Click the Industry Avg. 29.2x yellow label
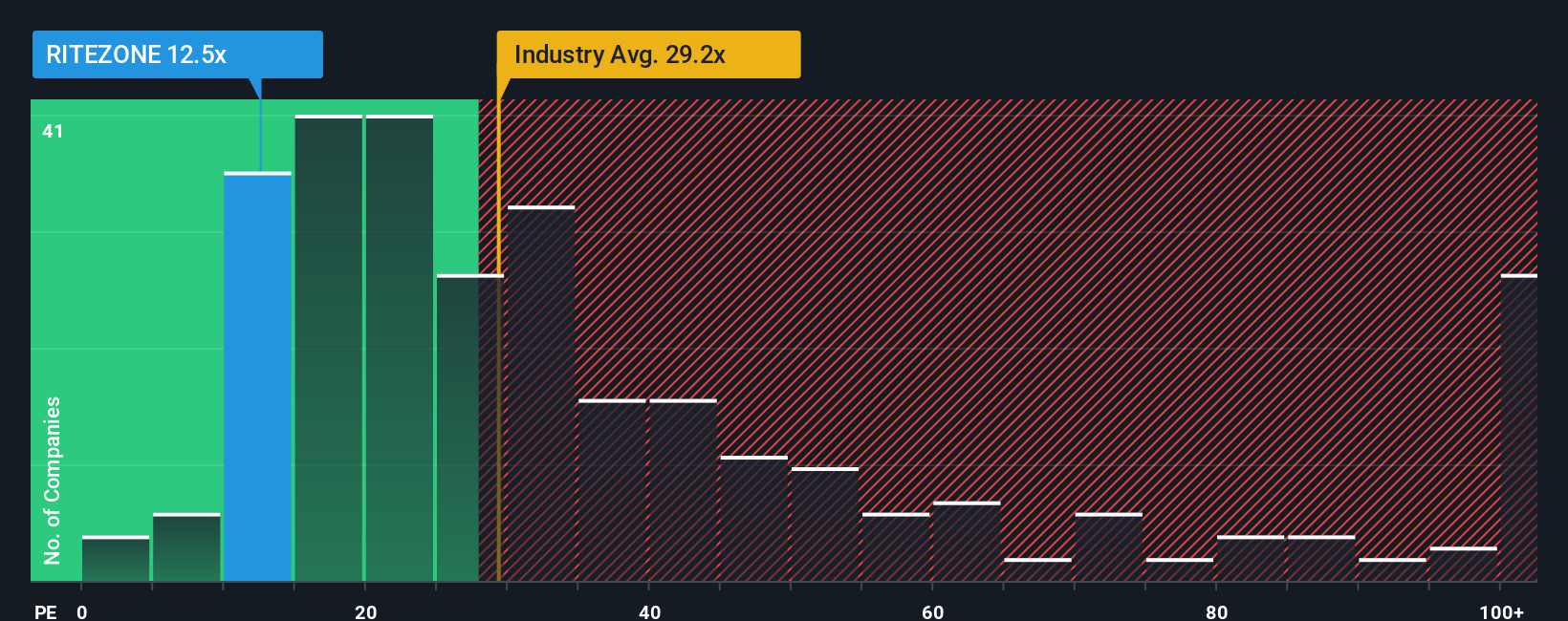 click(648, 54)
